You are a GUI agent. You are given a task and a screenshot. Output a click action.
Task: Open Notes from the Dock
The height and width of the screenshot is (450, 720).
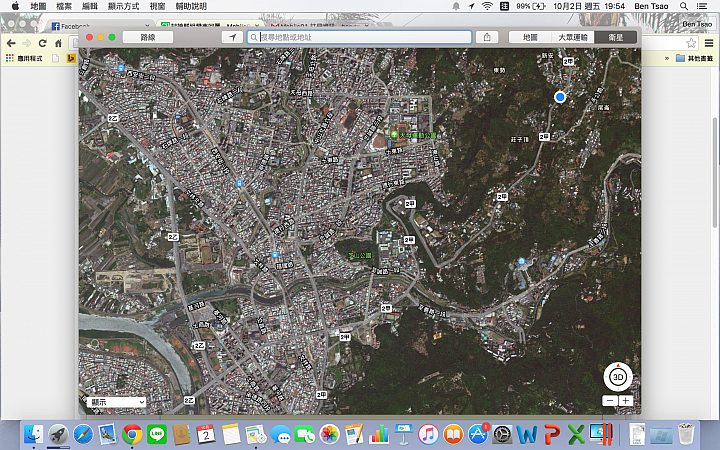tap(231, 434)
